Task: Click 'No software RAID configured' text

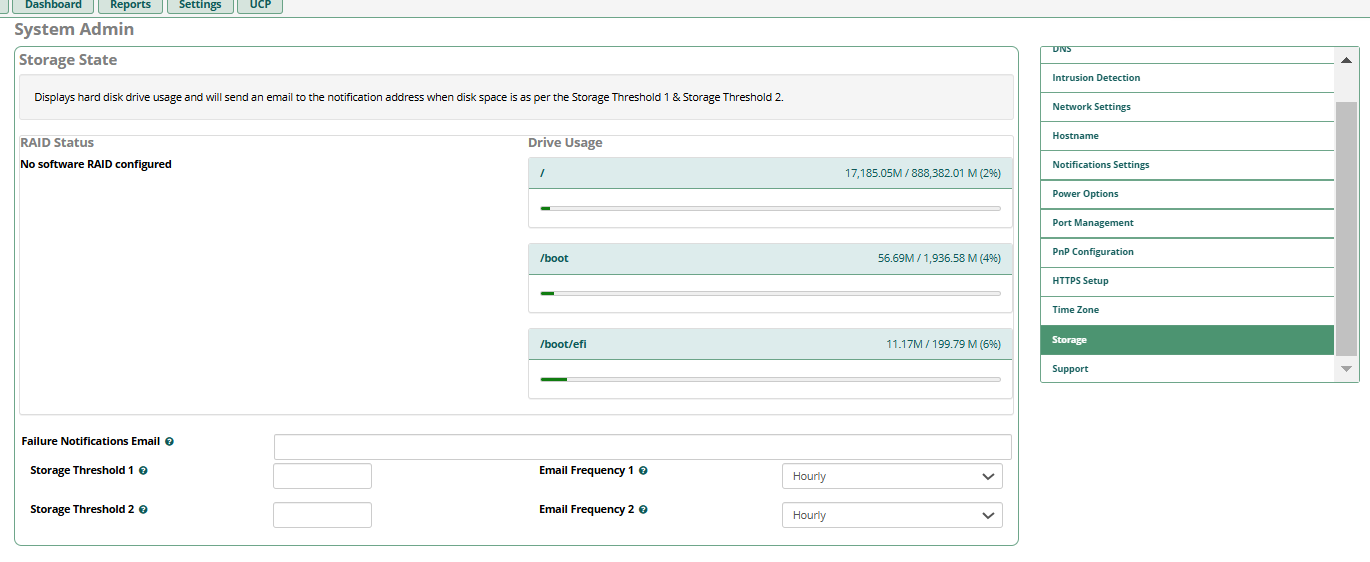Action: [x=96, y=164]
